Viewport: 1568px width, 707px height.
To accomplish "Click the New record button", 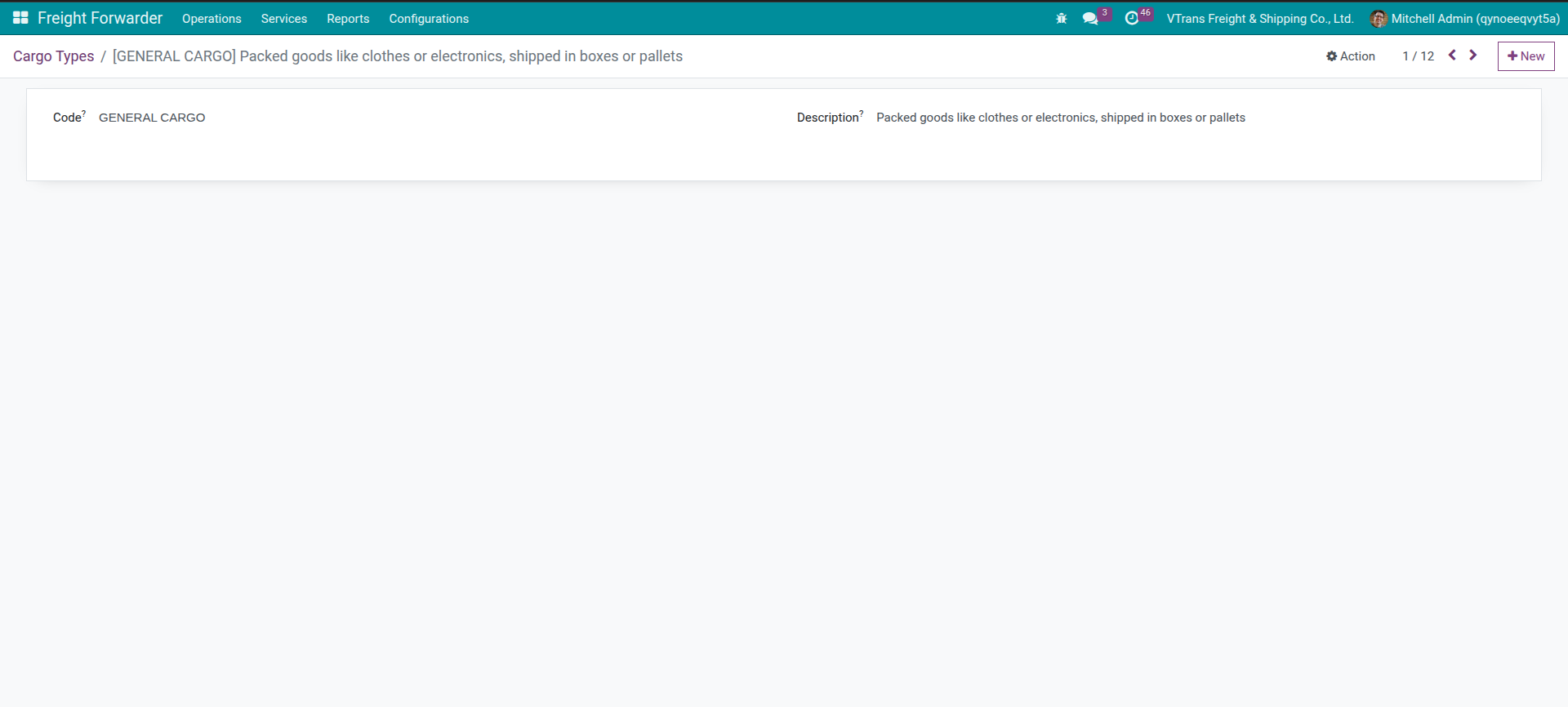I will pos(1526,56).
